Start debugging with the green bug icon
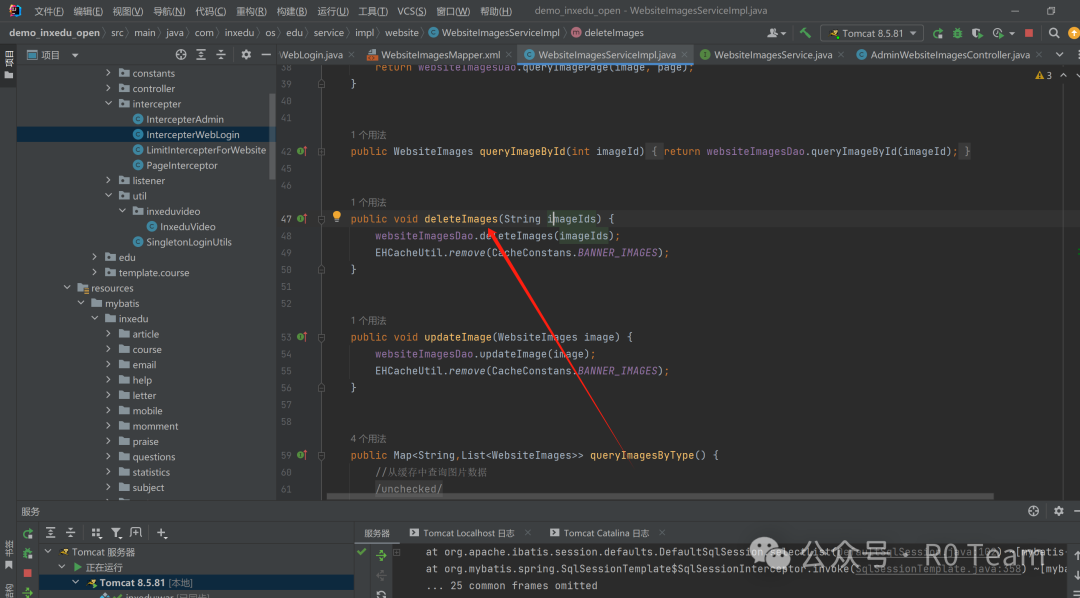 (957, 33)
